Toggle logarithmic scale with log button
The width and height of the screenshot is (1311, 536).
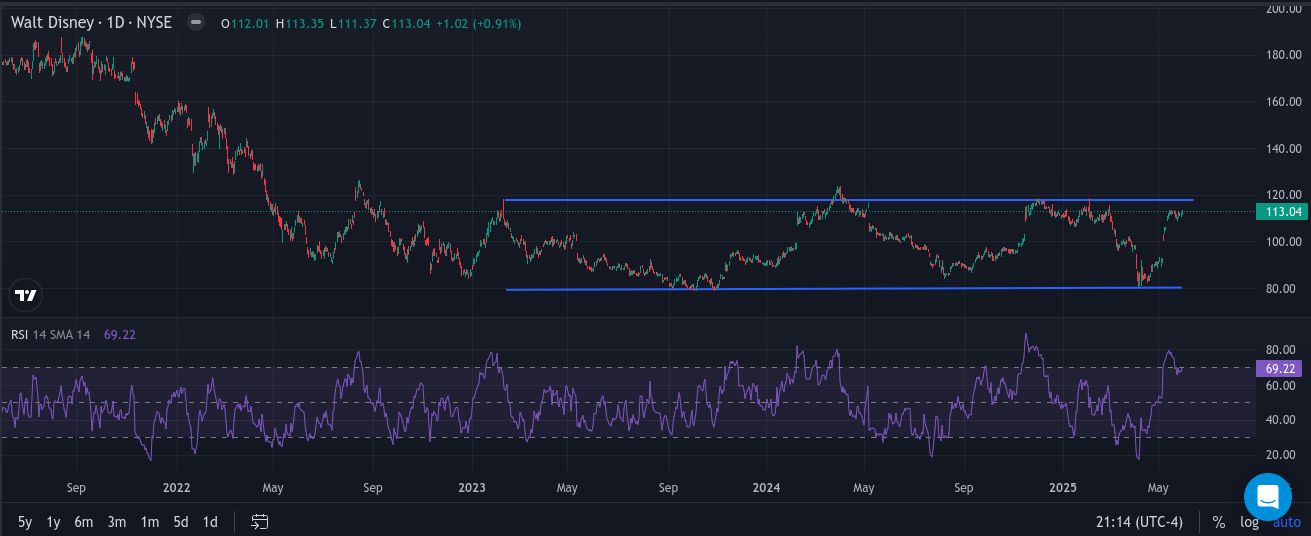point(1249,522)
